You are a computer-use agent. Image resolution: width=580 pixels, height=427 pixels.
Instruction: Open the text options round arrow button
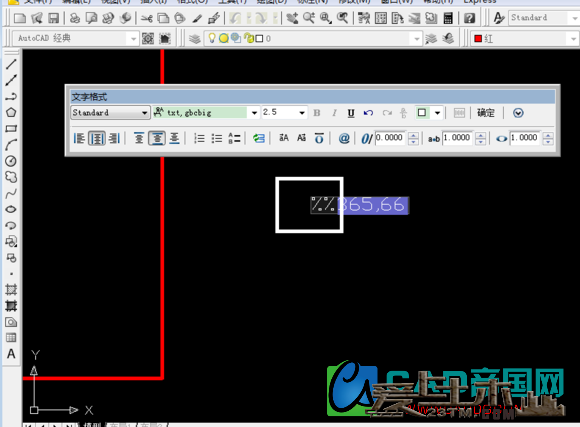click(518, 113)
